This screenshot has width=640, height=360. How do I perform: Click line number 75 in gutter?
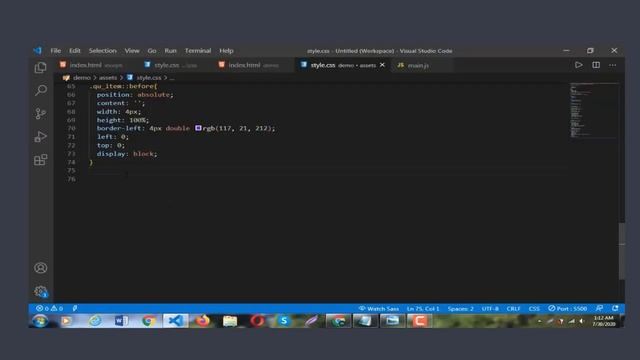(x=71, y=170)
